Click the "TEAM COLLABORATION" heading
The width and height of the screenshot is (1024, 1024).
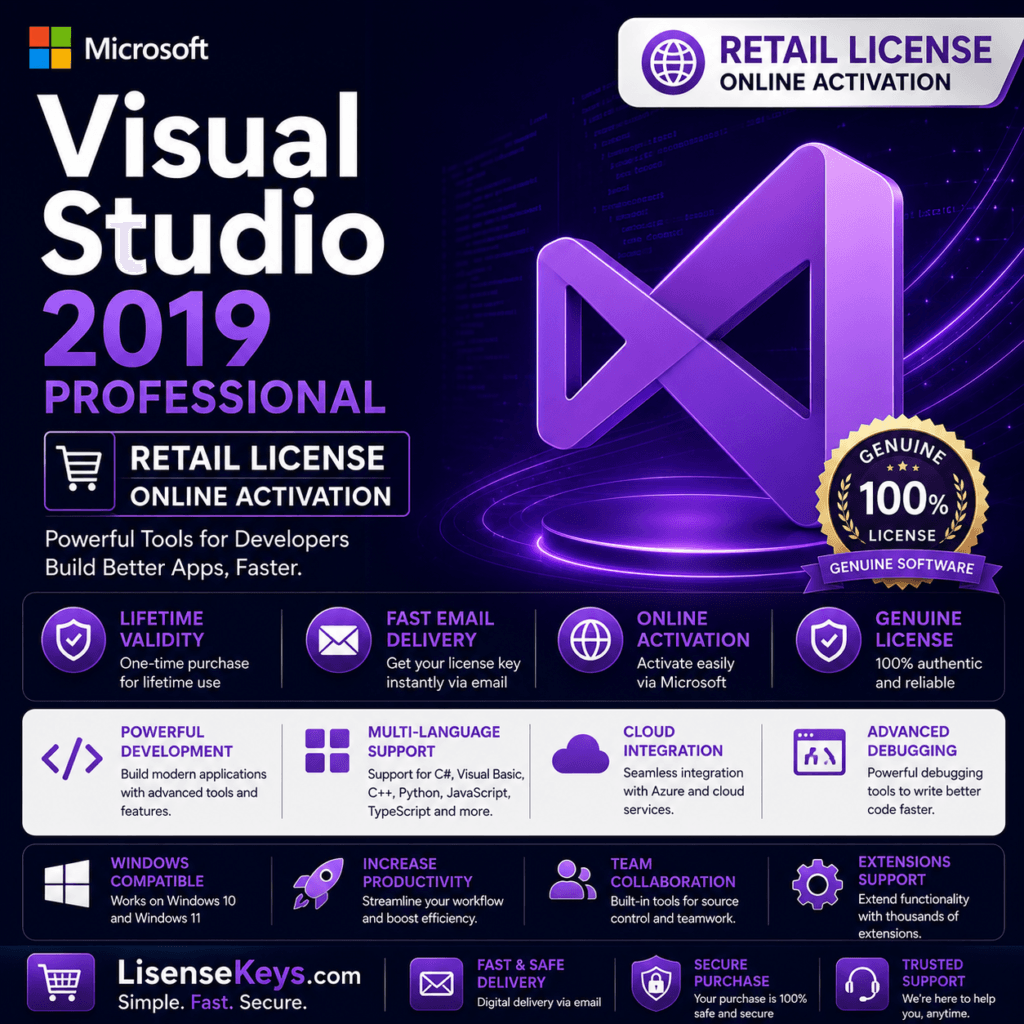tap(673, 872)
